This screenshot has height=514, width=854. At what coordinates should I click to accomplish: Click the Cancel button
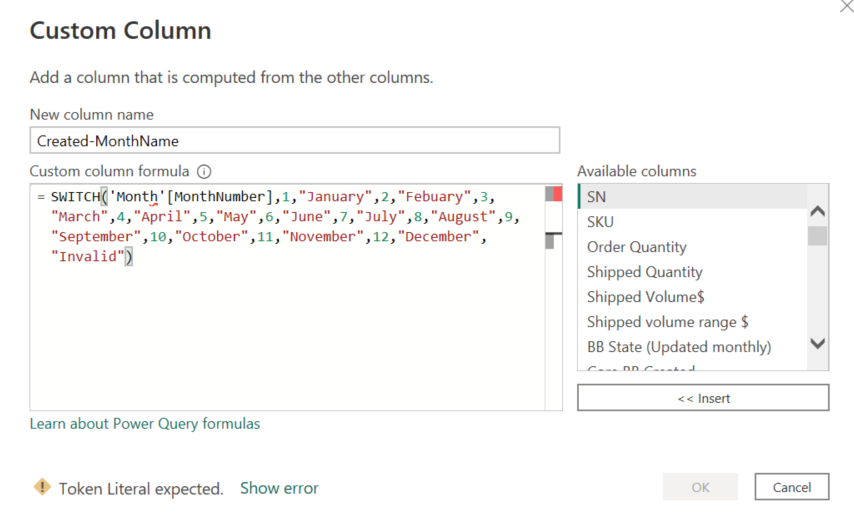coord(792,487)
